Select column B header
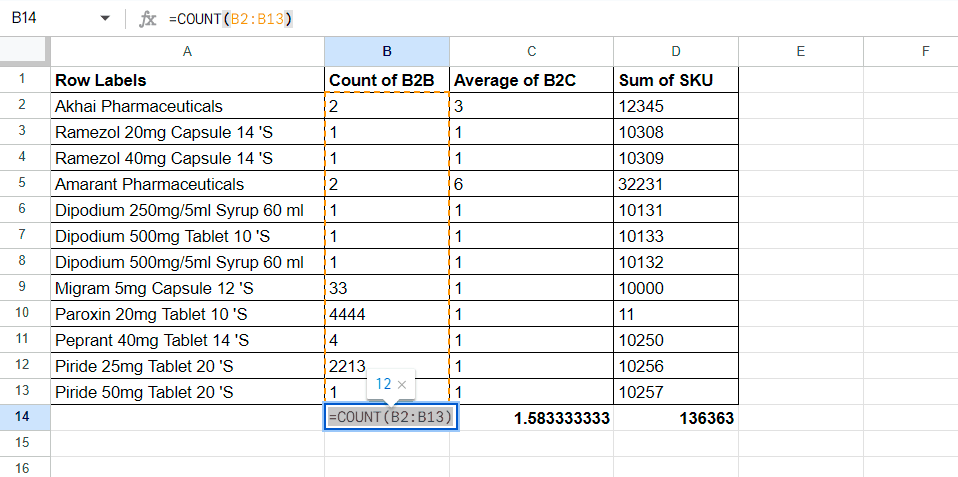Screen dimensions: 958x477 pyautogui.click(x=387, y=52)
